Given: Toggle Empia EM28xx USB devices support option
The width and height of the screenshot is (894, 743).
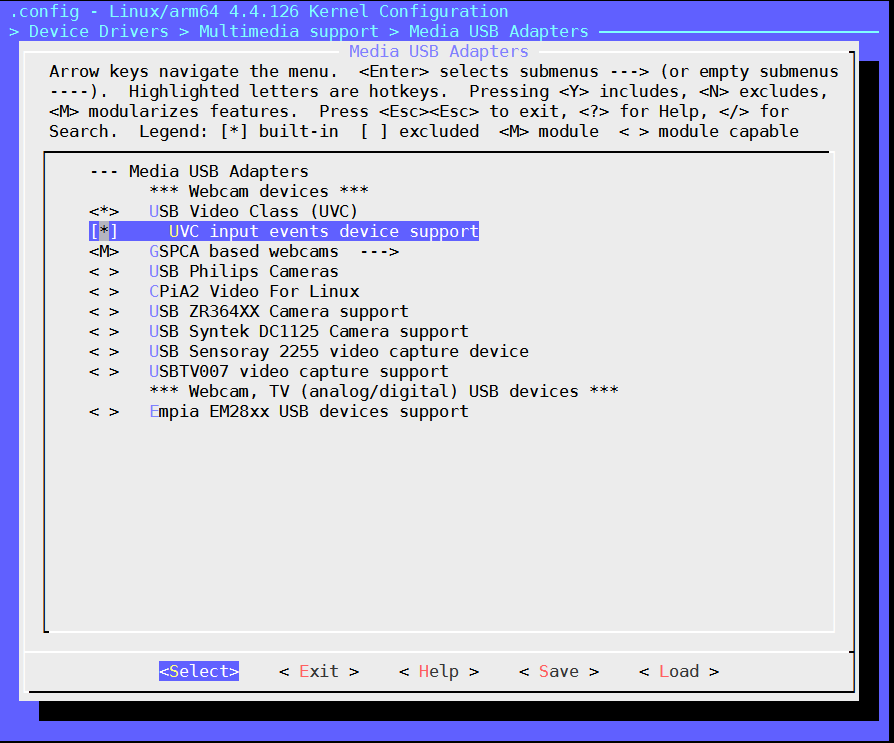Looking at the screenshot, I should 104,411.
